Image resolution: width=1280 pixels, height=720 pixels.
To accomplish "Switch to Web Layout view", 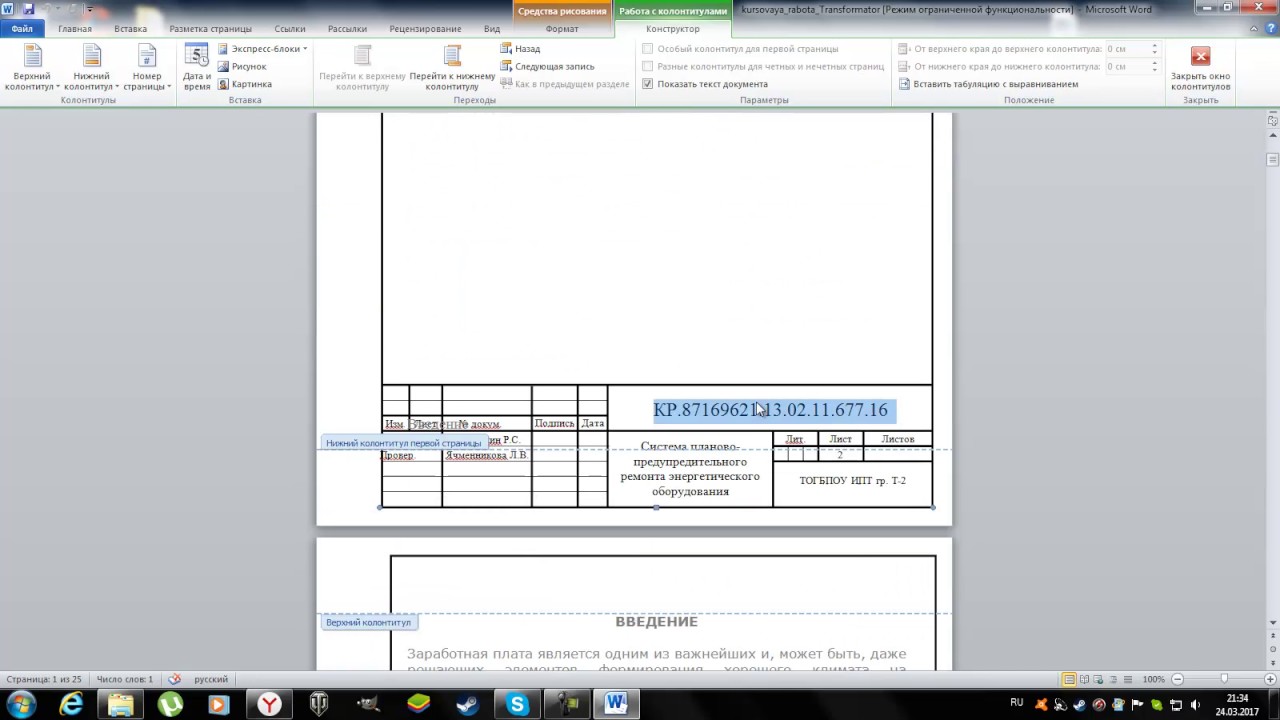I will coord(1098,680).
